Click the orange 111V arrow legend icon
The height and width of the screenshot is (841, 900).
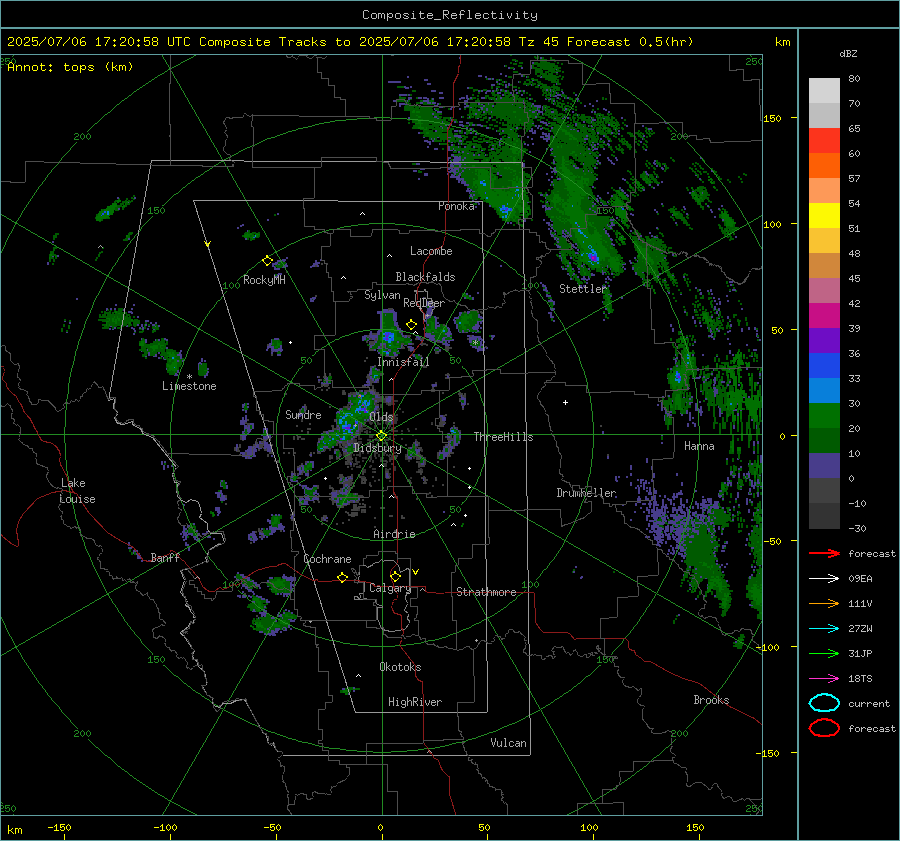click(x=824, y=603)
